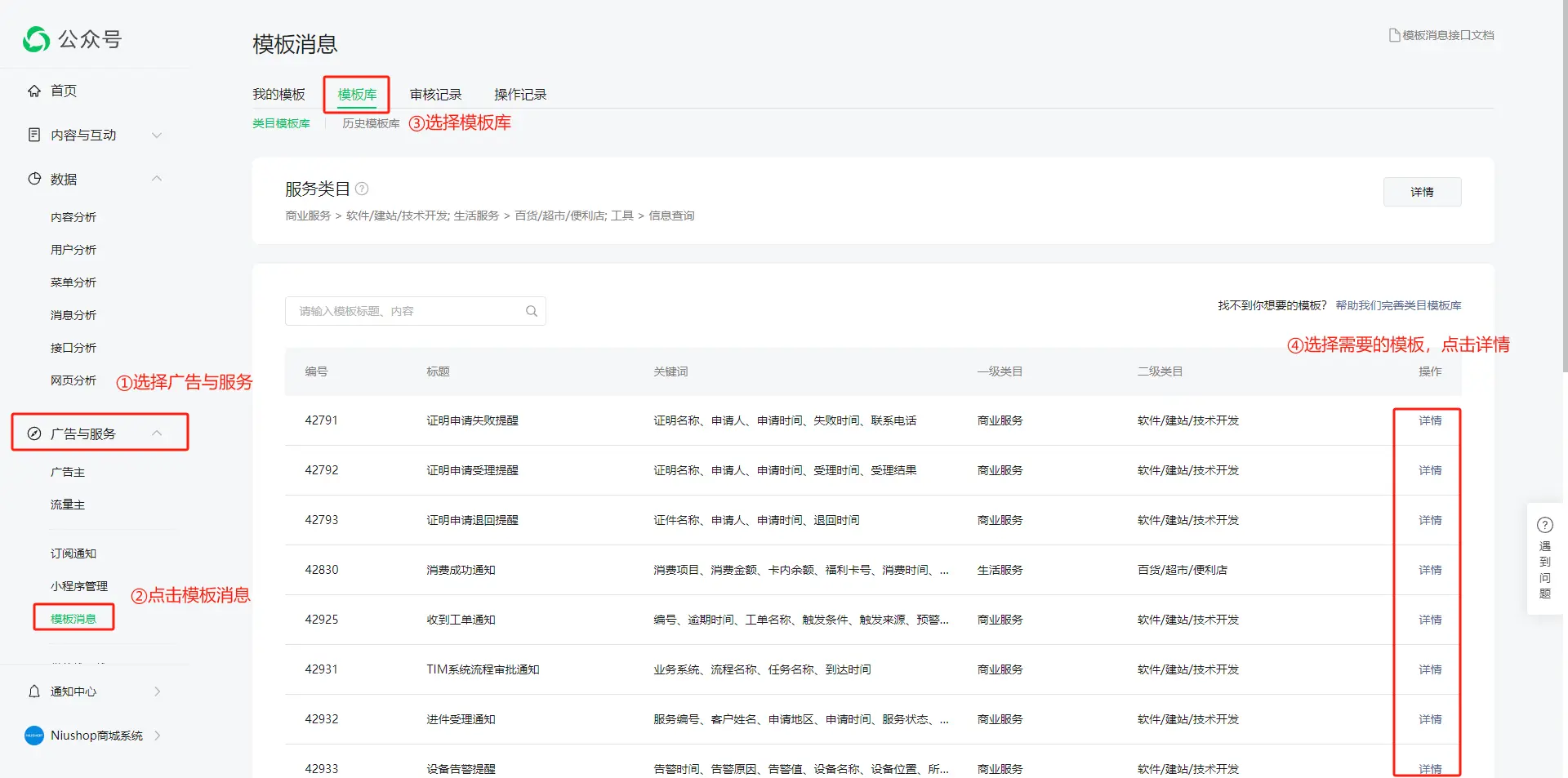Click the home icon beside 首页
Screen dimensions: 1568x778
point(34,91)
